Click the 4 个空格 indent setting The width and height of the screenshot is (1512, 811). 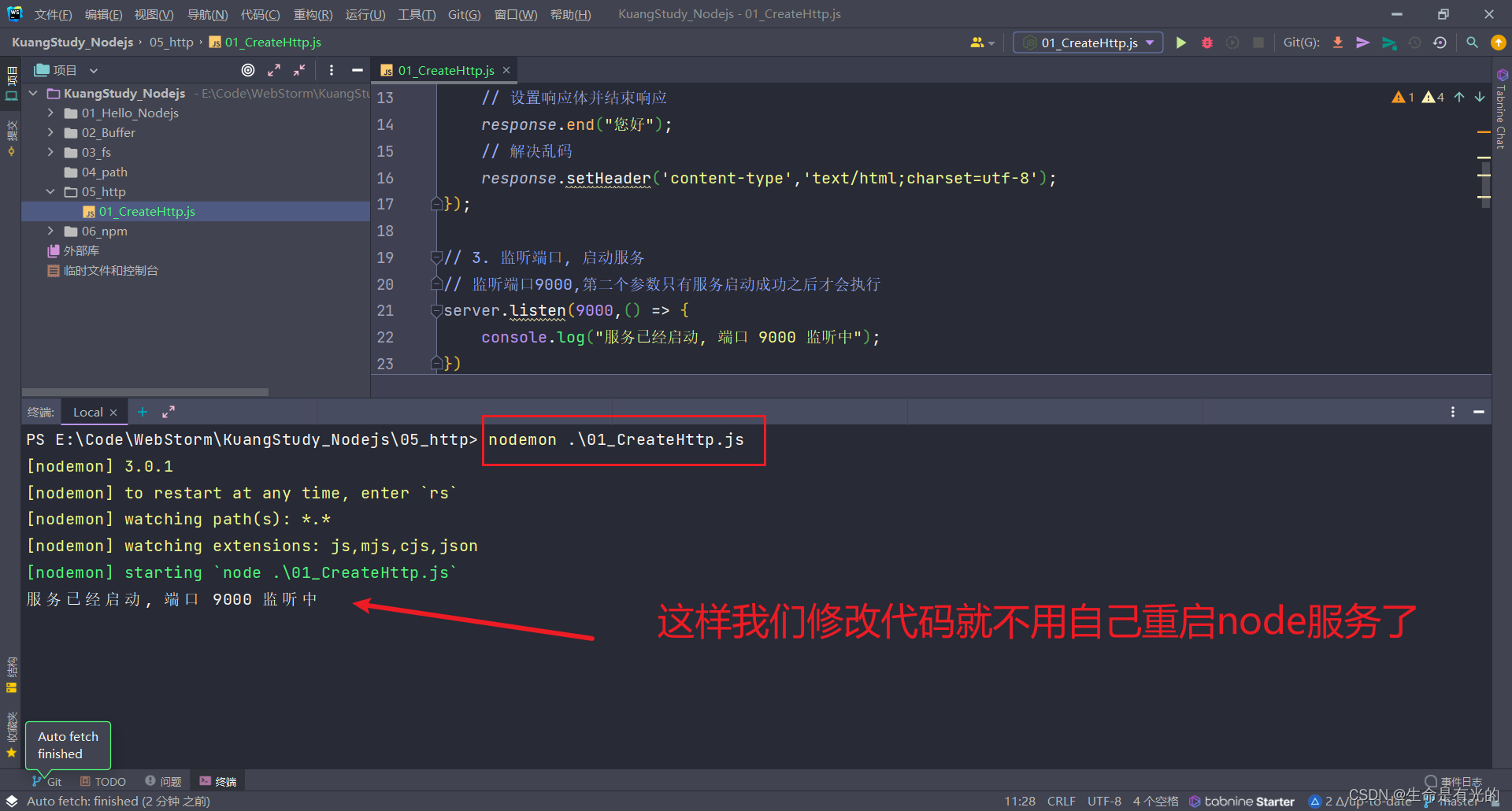(x=1155, y=801)
